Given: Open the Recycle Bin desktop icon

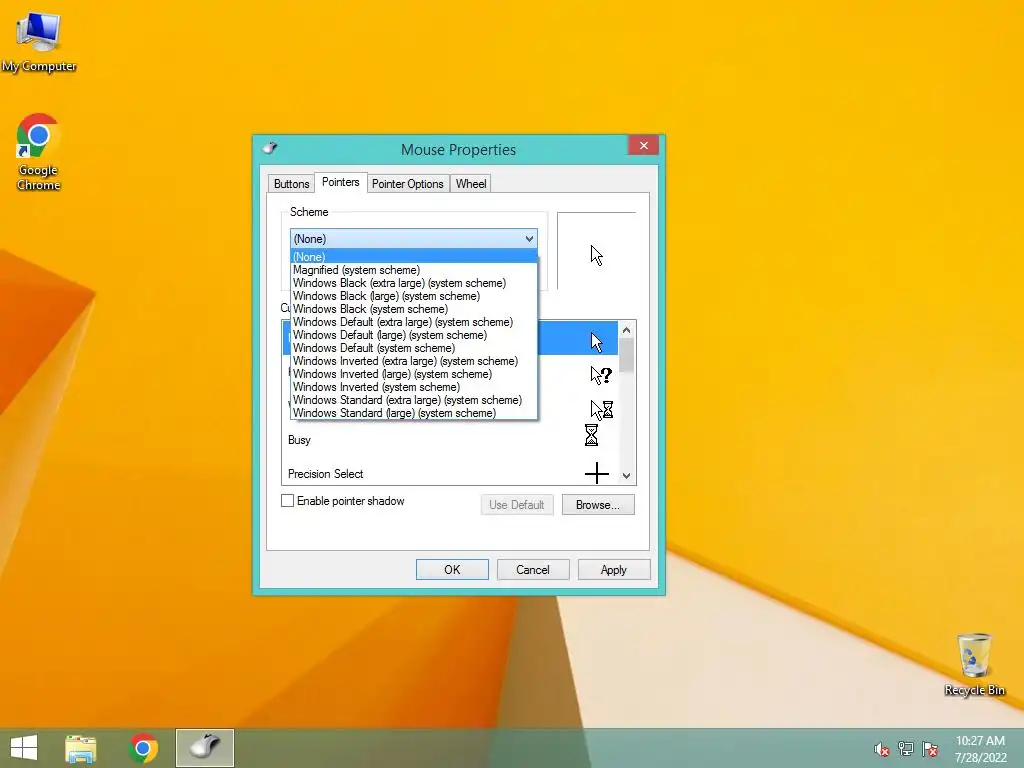Looking at the screenshot, I should 974,664.
